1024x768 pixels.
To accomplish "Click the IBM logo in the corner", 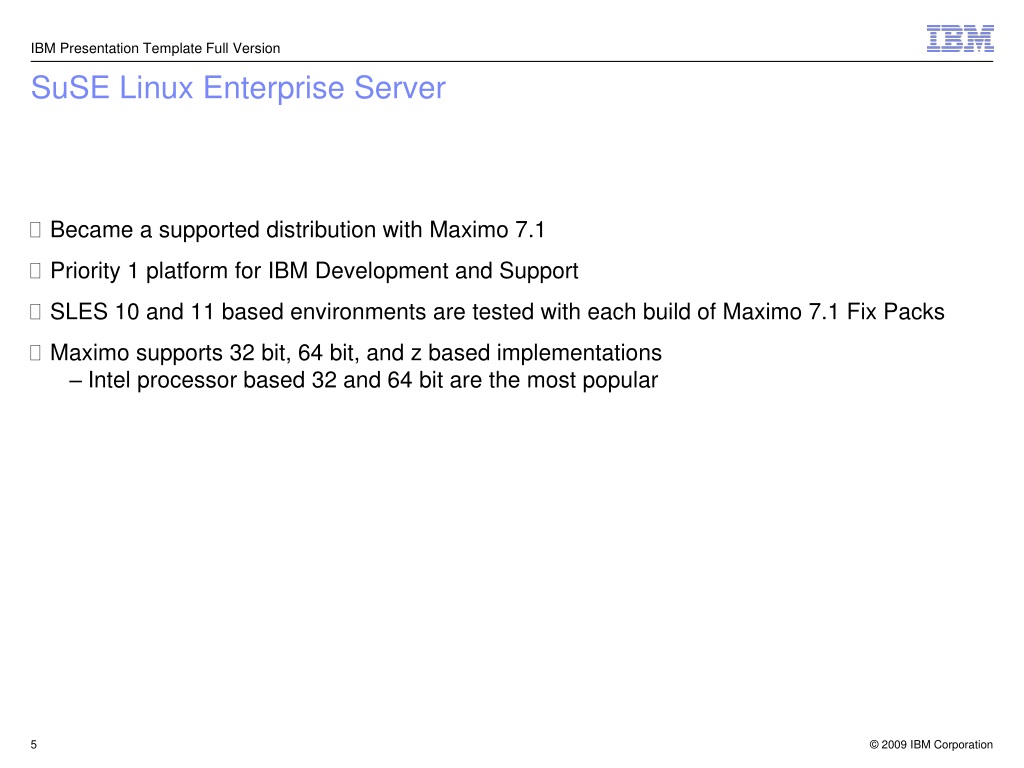I will pyautogui.click(x=960, y=39).
